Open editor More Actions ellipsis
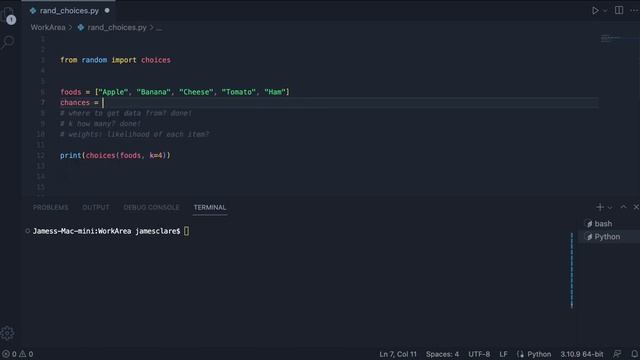 634,11
